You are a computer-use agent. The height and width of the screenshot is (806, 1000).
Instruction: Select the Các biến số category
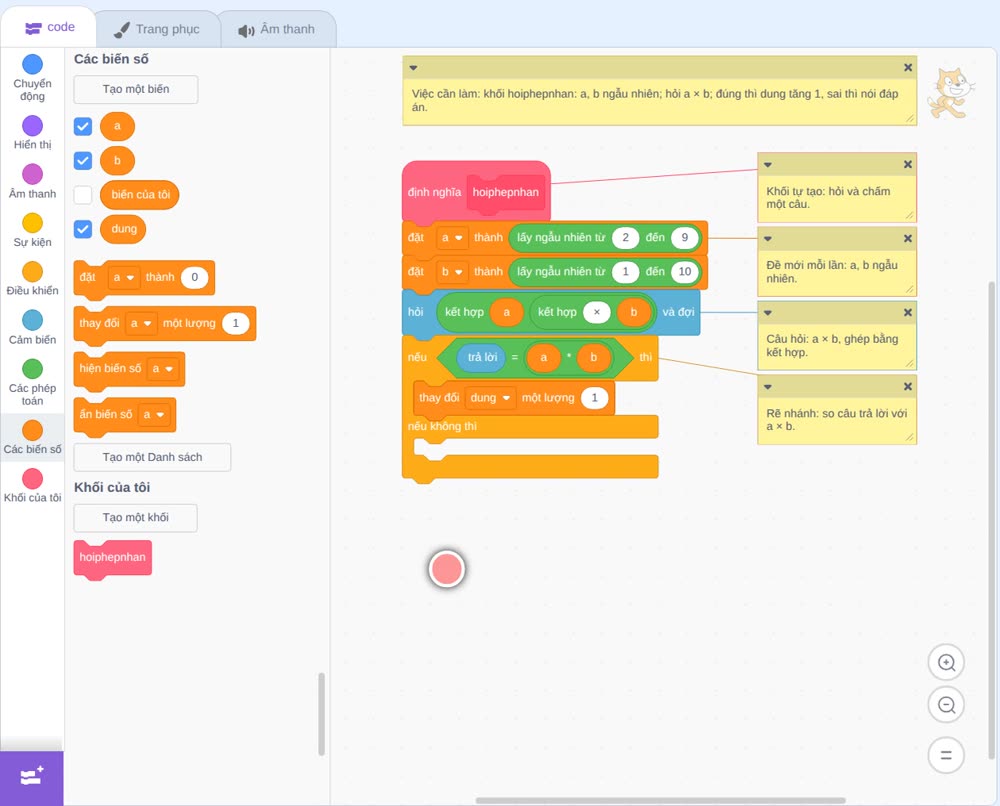tap(33, 437)
